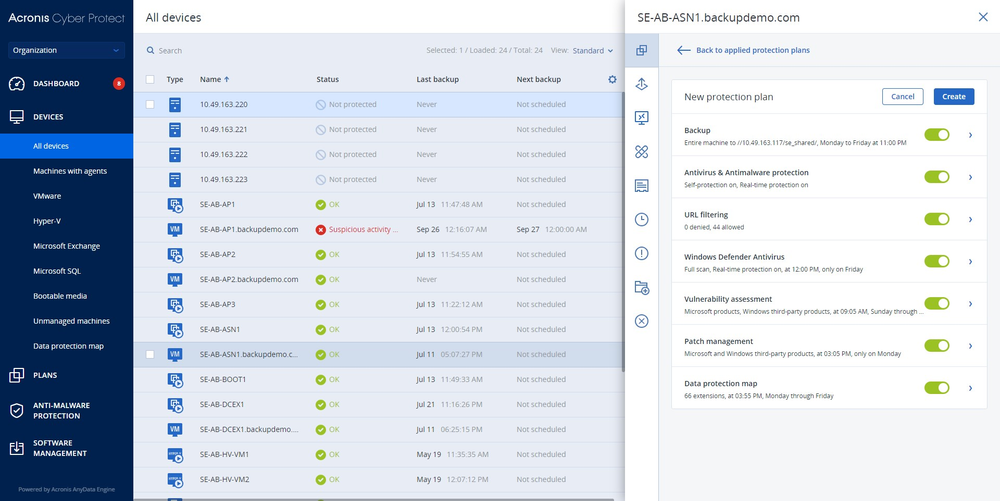The height and width of the screenshot is (501, 1000).
Task: Sort by Name column header
Action: [x=214, y=80]
